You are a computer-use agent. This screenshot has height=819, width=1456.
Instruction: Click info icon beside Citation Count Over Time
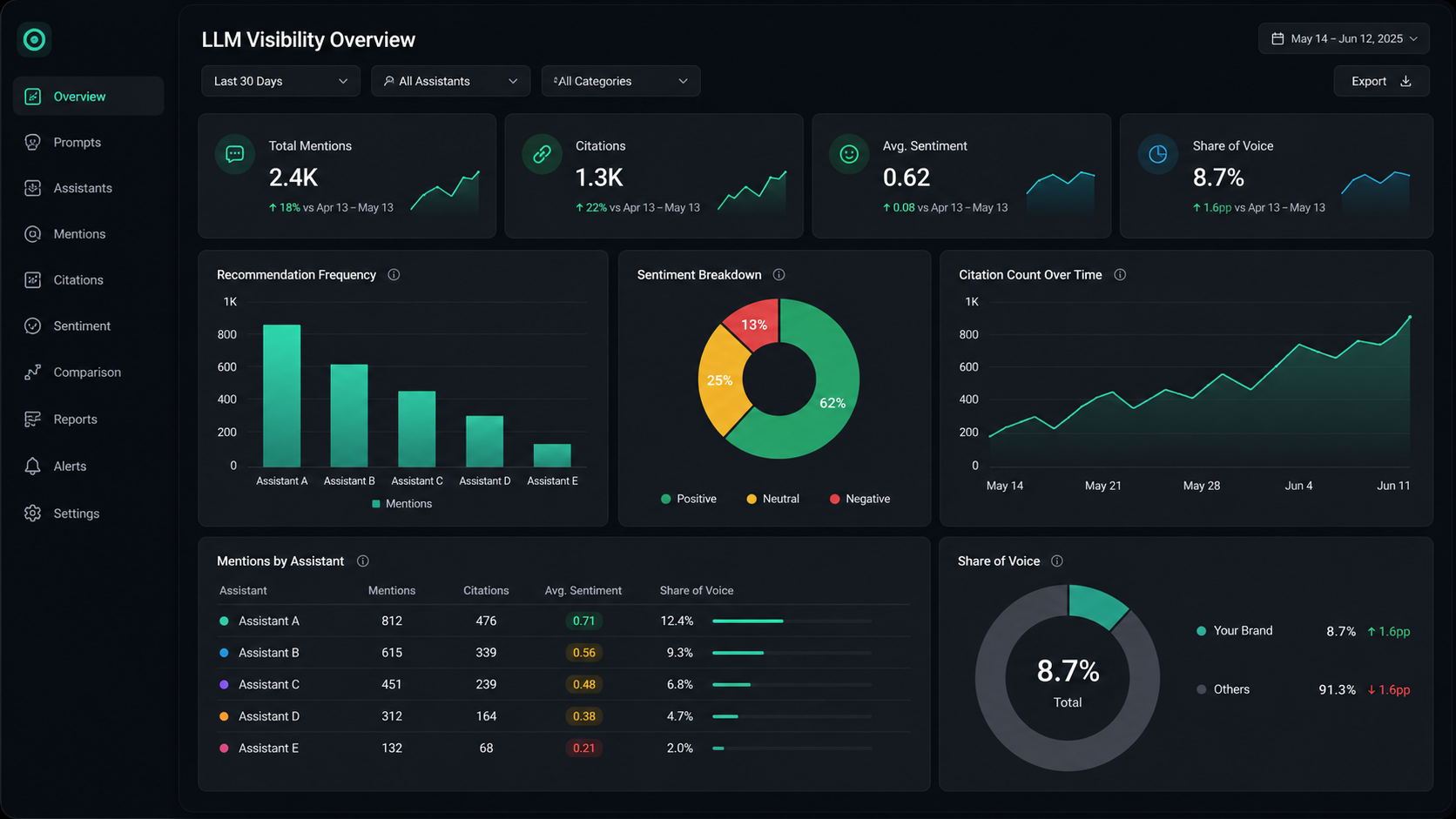pyautogui.click(x=1120, y=275)
